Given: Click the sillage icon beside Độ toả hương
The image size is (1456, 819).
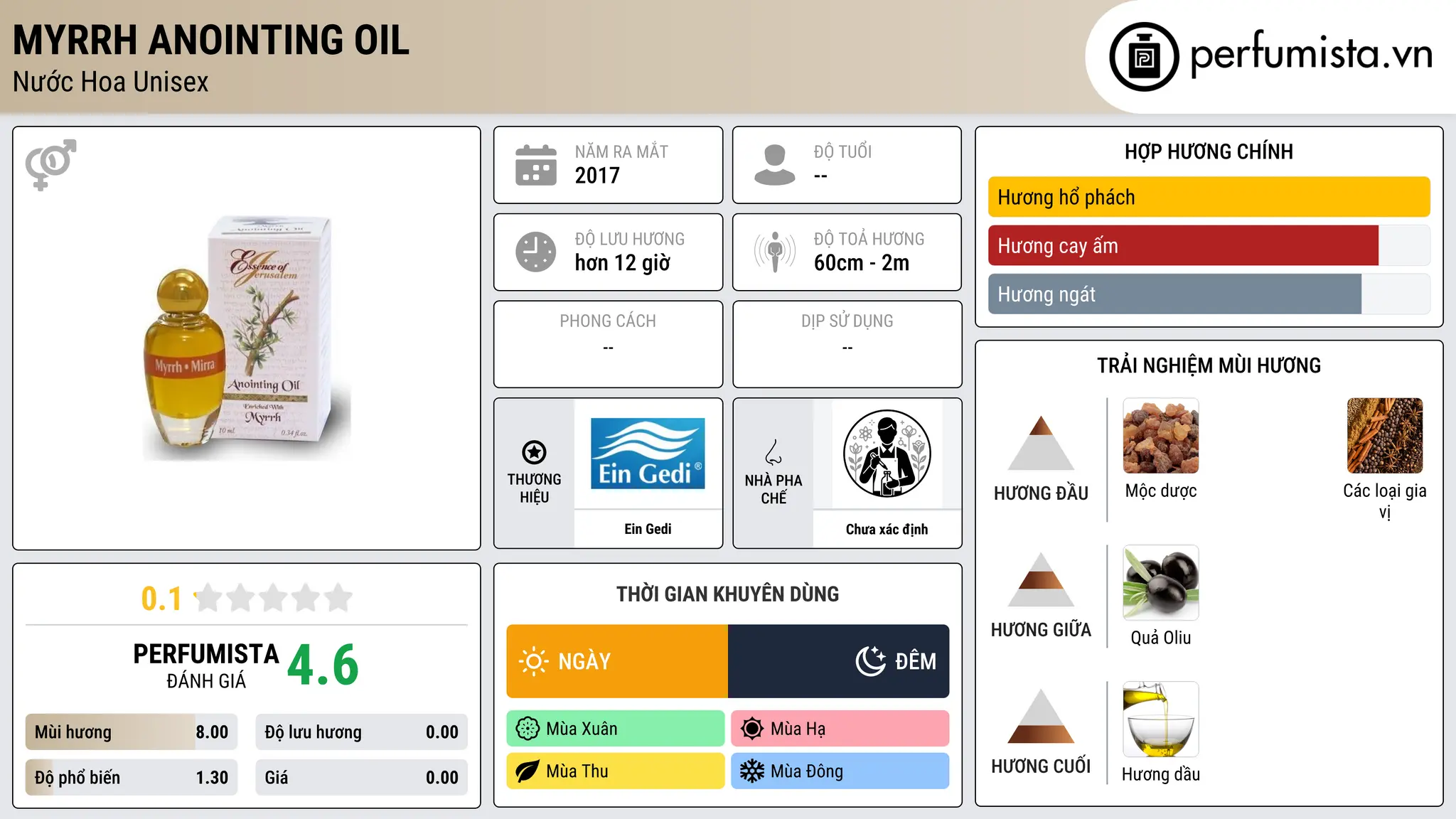Looking at the screenshot, I should tap(775, 252).
